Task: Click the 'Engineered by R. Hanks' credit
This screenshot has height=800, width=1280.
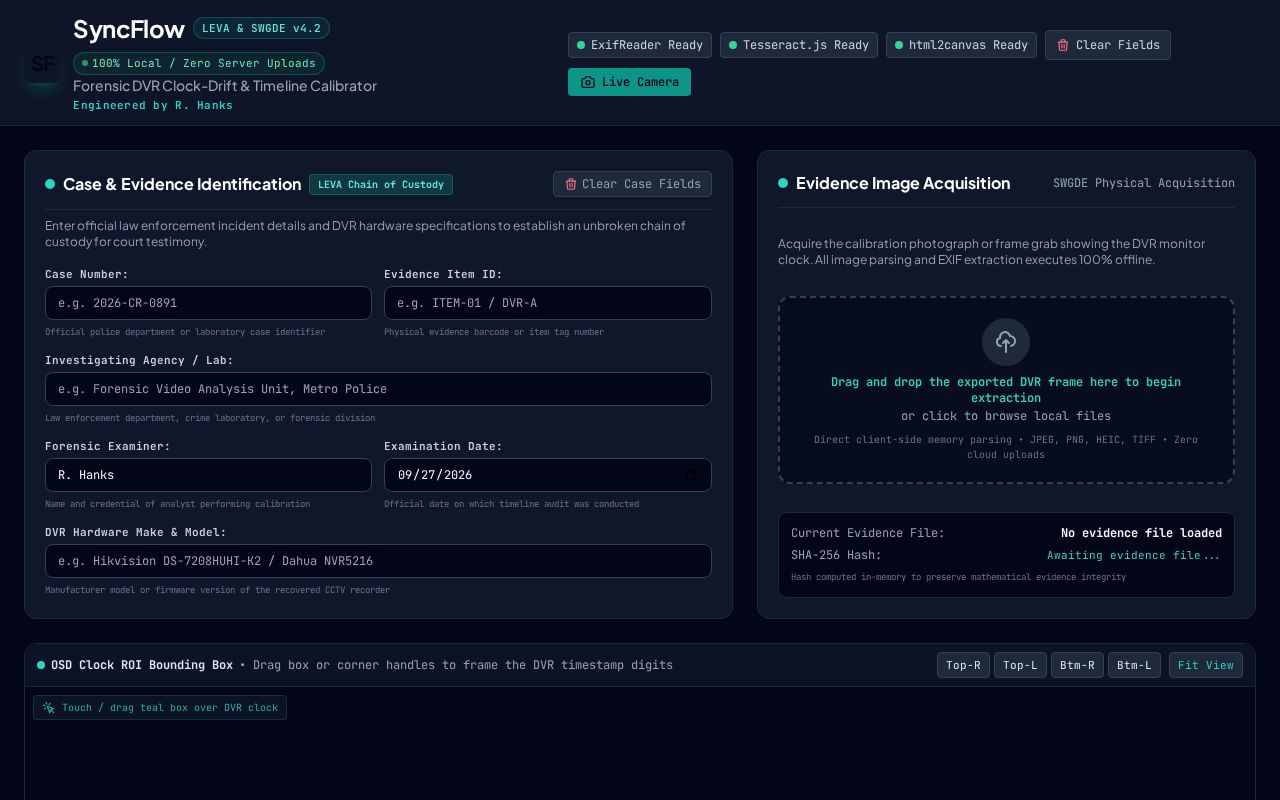Action: [153, 105]
